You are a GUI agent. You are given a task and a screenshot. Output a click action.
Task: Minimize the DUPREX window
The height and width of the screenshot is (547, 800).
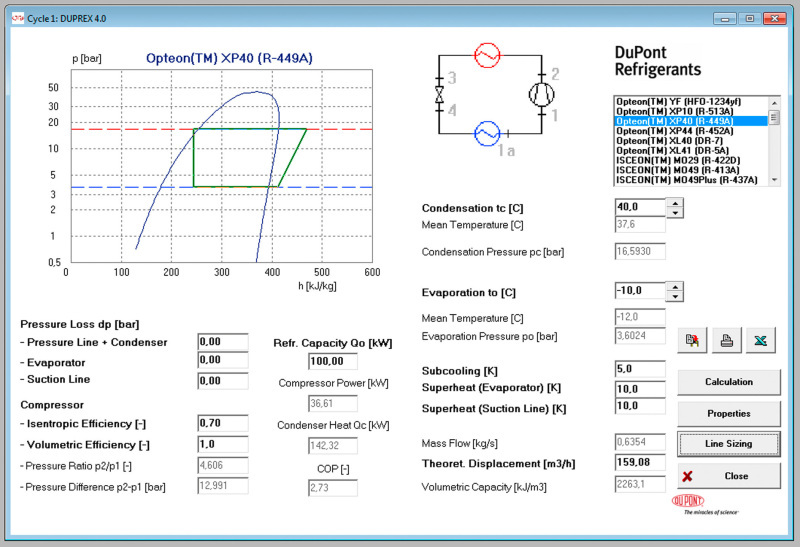pyautogui.click(x=724, y=18)
